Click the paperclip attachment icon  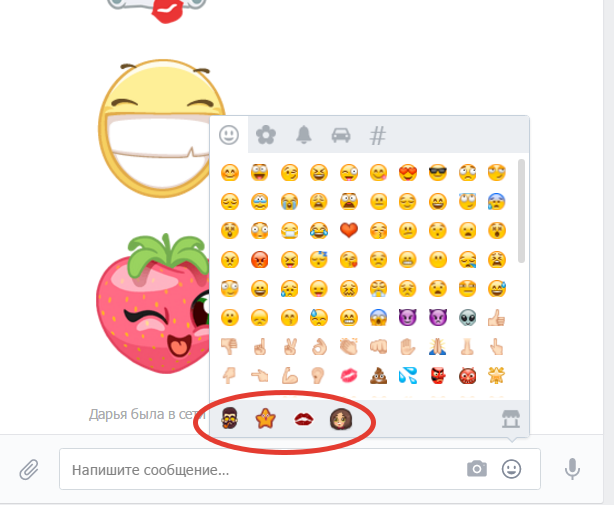coord(29,469)
